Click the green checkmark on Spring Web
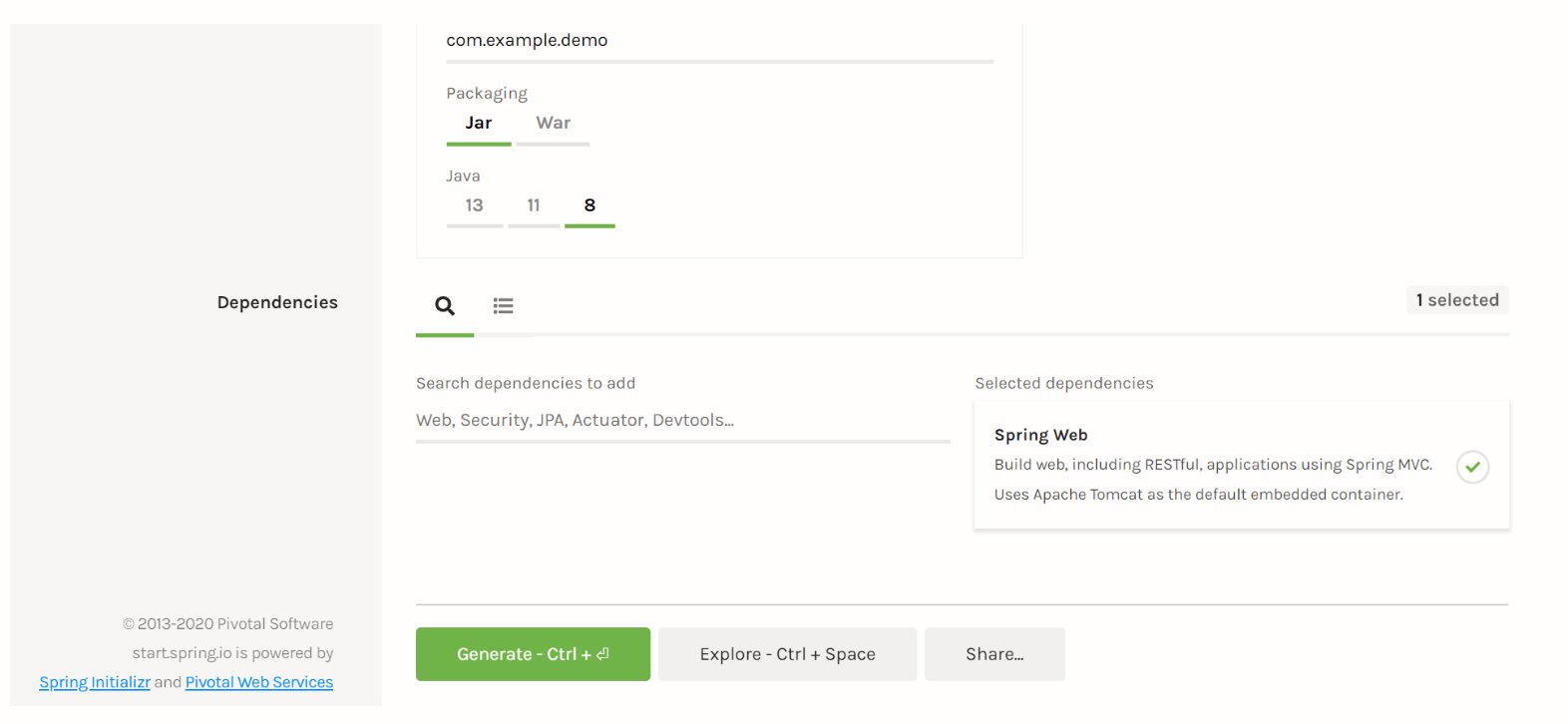 pyautogui.click(x=1471, y=467)
